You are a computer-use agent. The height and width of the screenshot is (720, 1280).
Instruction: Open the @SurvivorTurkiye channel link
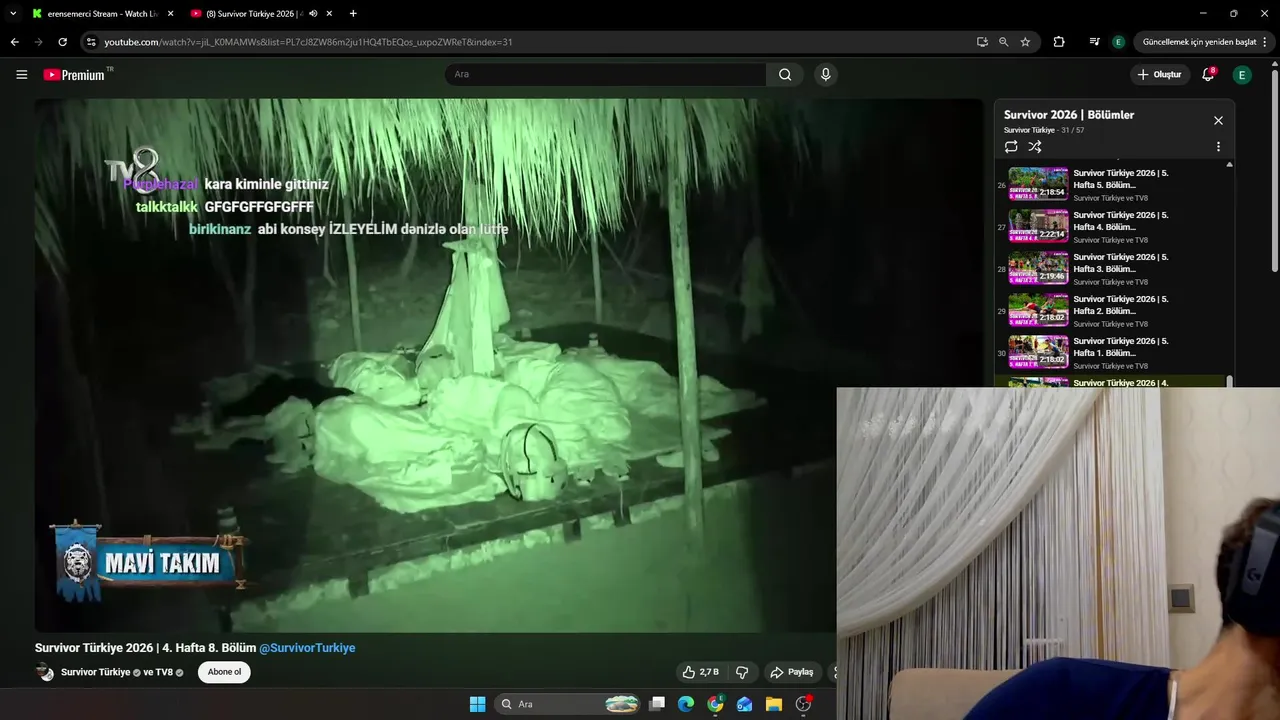tap(307, 648)
